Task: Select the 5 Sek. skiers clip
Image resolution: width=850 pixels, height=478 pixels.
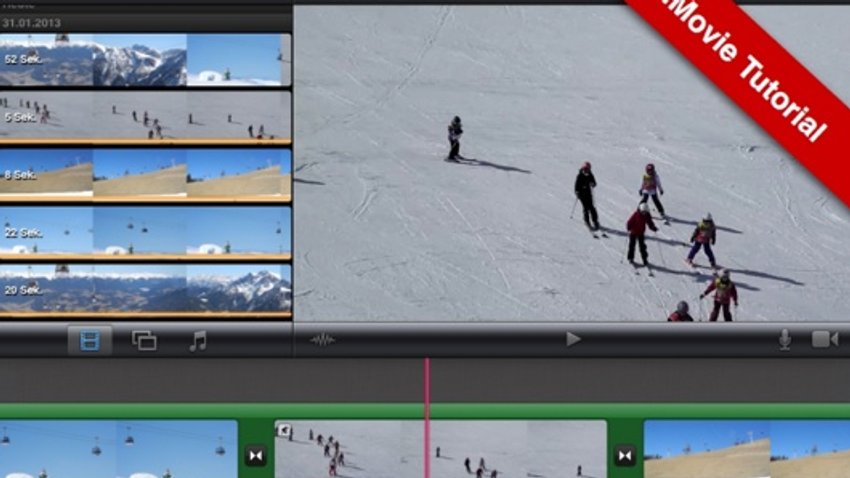Action: coord(145,117)
